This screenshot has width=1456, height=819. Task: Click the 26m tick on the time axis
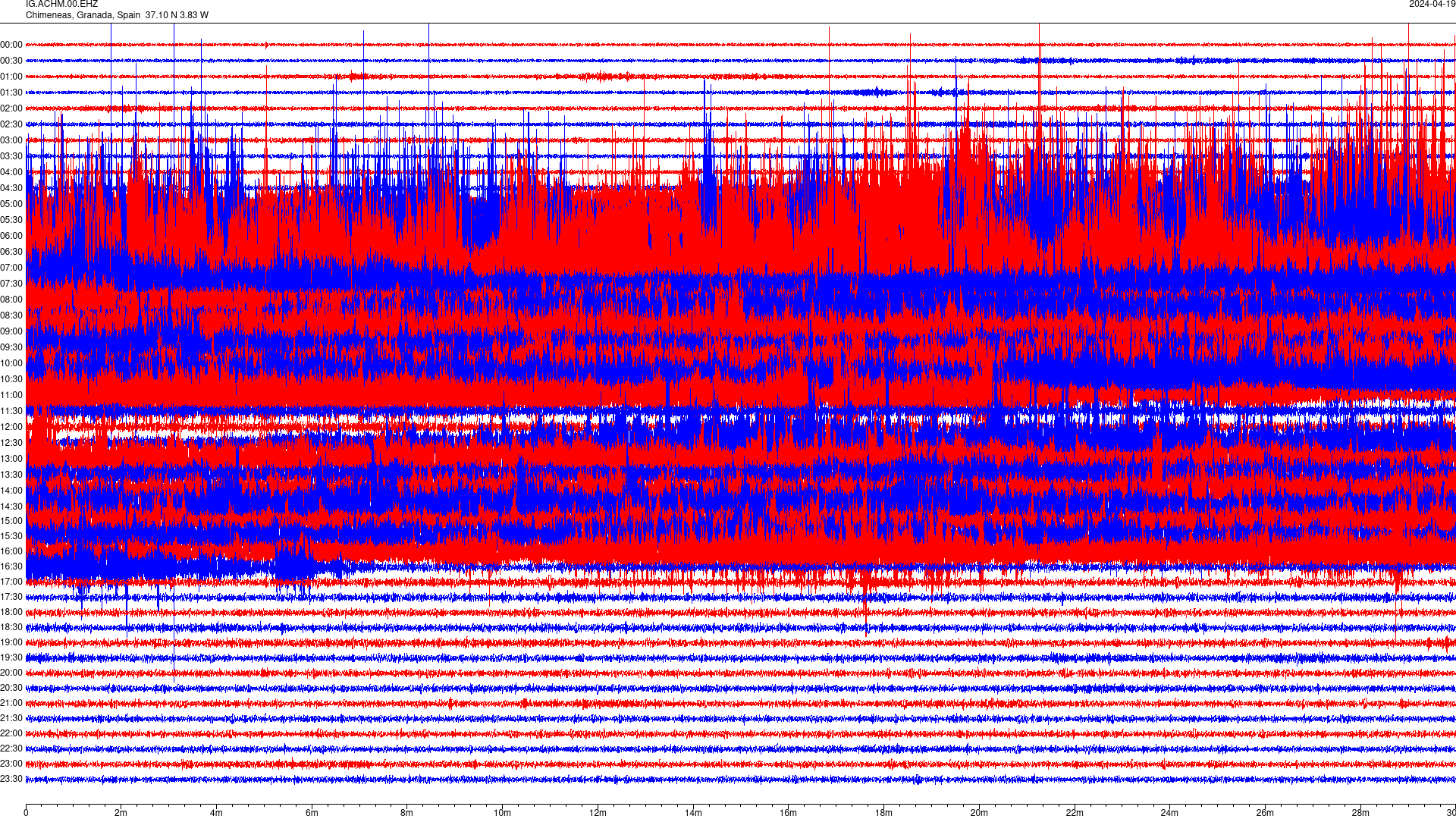(x=1265, y=813)
